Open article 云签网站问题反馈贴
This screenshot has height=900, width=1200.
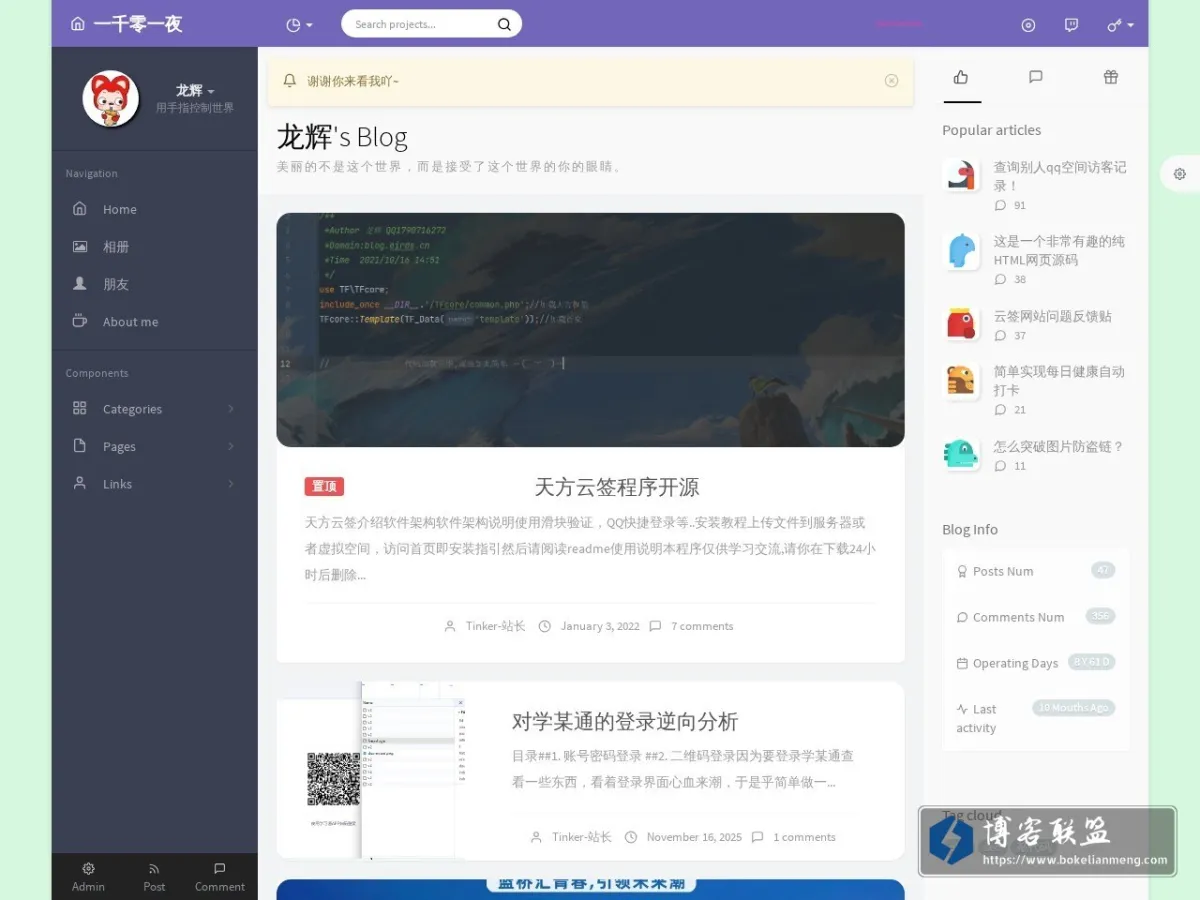(1052, 316)
